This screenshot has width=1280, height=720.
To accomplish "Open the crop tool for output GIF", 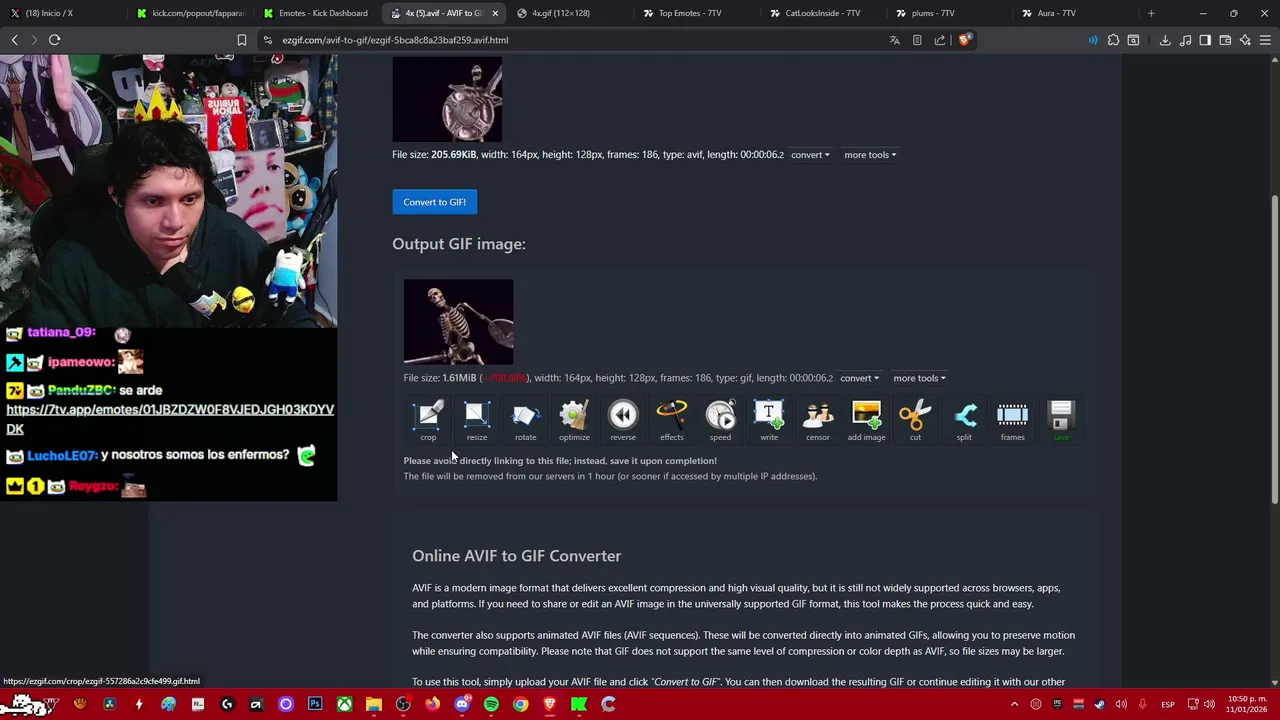I will click(428, 420).
